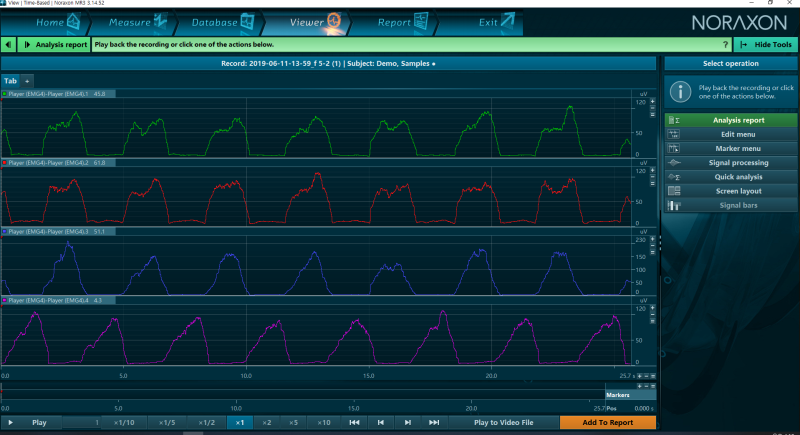Click the playback position field showing 1

pyautogui.click(x=82, y=423)
